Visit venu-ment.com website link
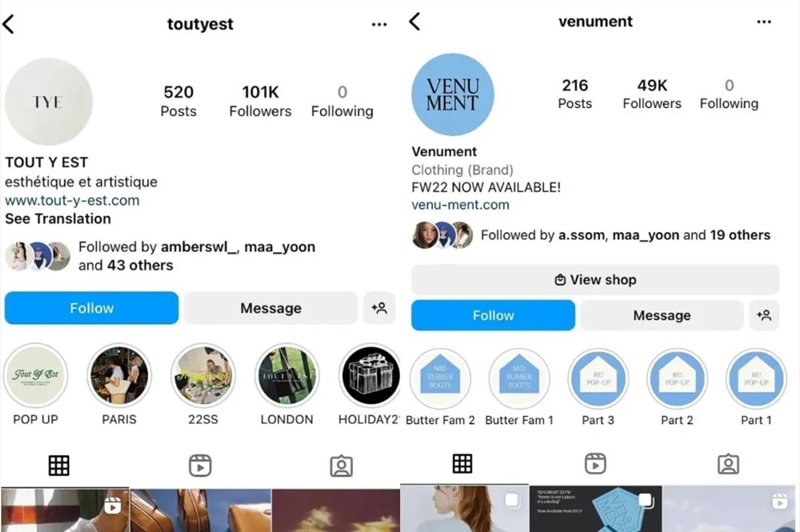 tap(460, 205)
